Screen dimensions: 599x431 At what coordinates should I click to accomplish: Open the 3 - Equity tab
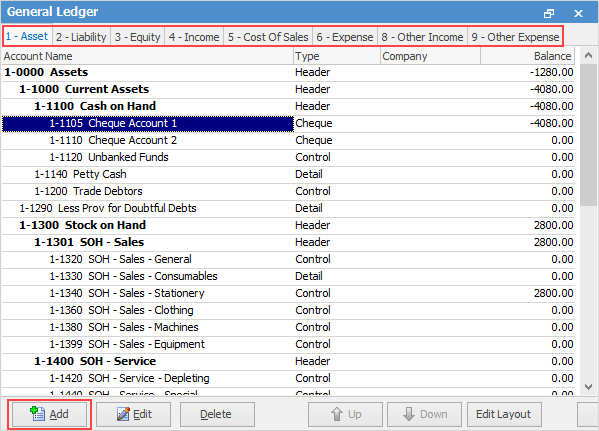pyautogui.click(x=138, y=37)
